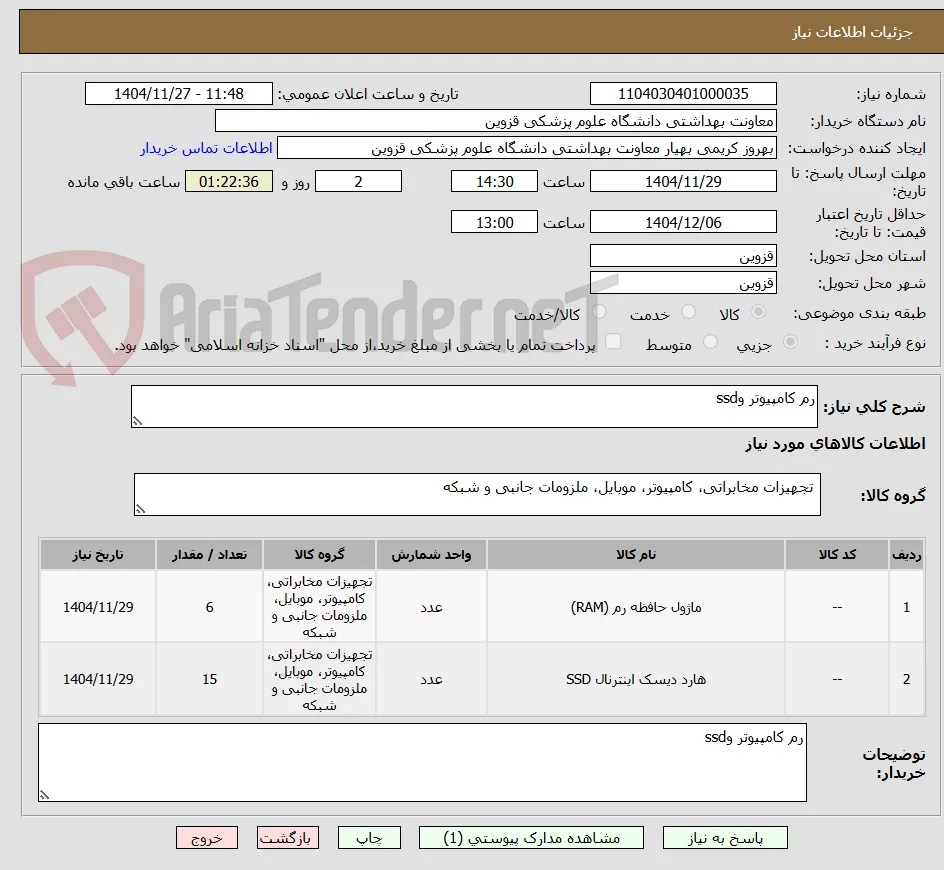The height and width of the screenshot is (870, 944).
Task: Click the ایجاد کننده درخواست field
Action: 527,148
